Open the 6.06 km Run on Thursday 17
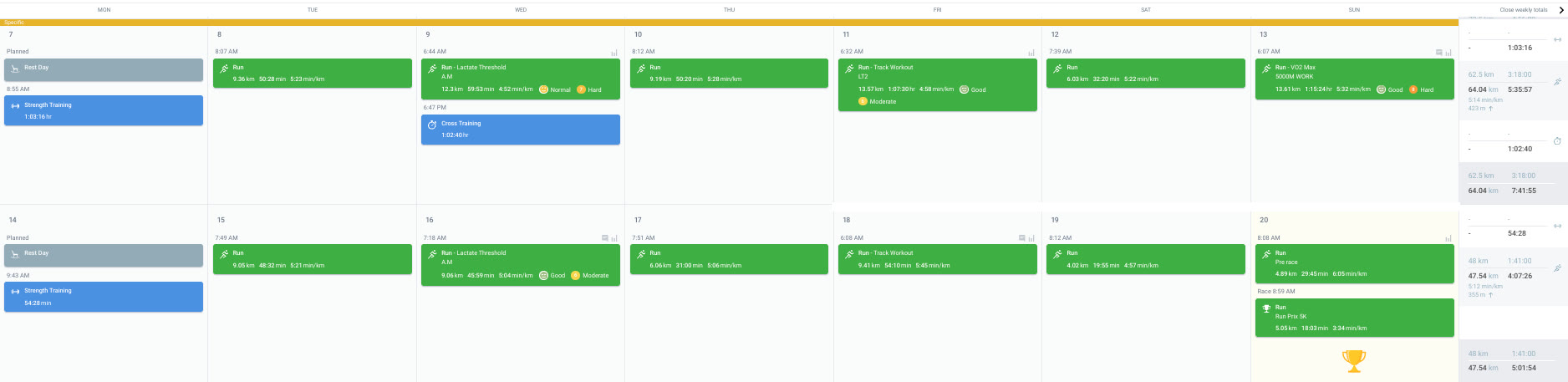 tap(729, 259)
